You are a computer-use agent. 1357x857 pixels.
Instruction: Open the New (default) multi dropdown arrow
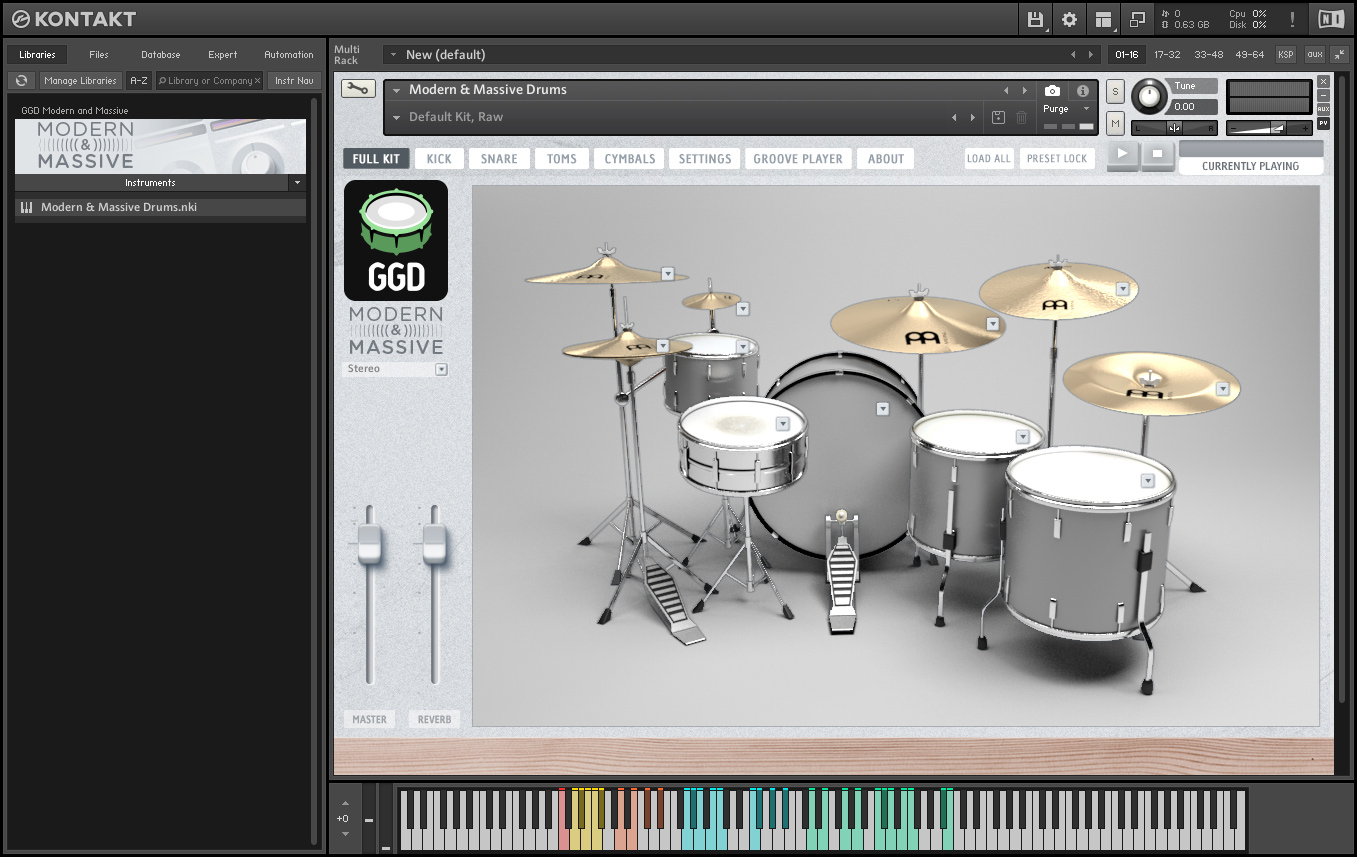pos(393,55)
